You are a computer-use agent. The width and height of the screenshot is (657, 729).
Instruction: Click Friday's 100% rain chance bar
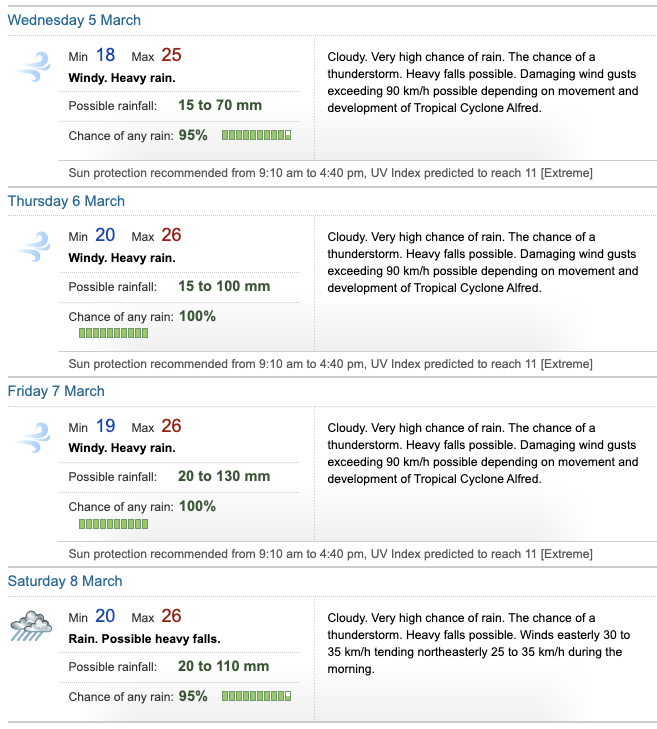pyautogui.click(x=113, y=523)
